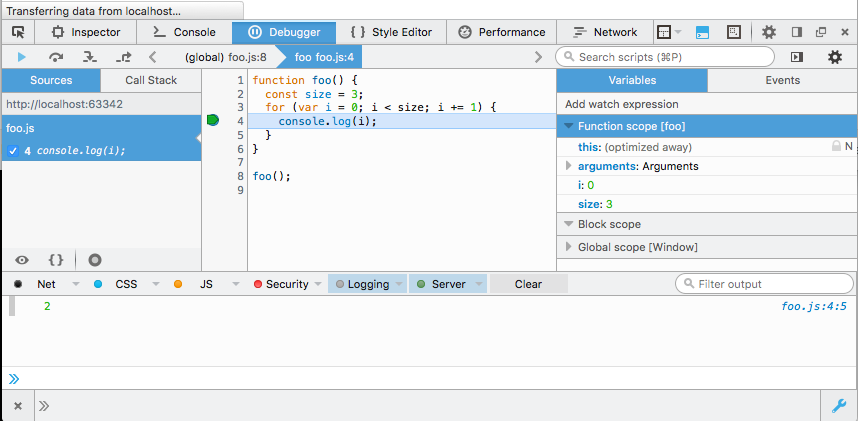Uncheck the console.log(i) breakpoint checkbox

[x=13, y=151]
